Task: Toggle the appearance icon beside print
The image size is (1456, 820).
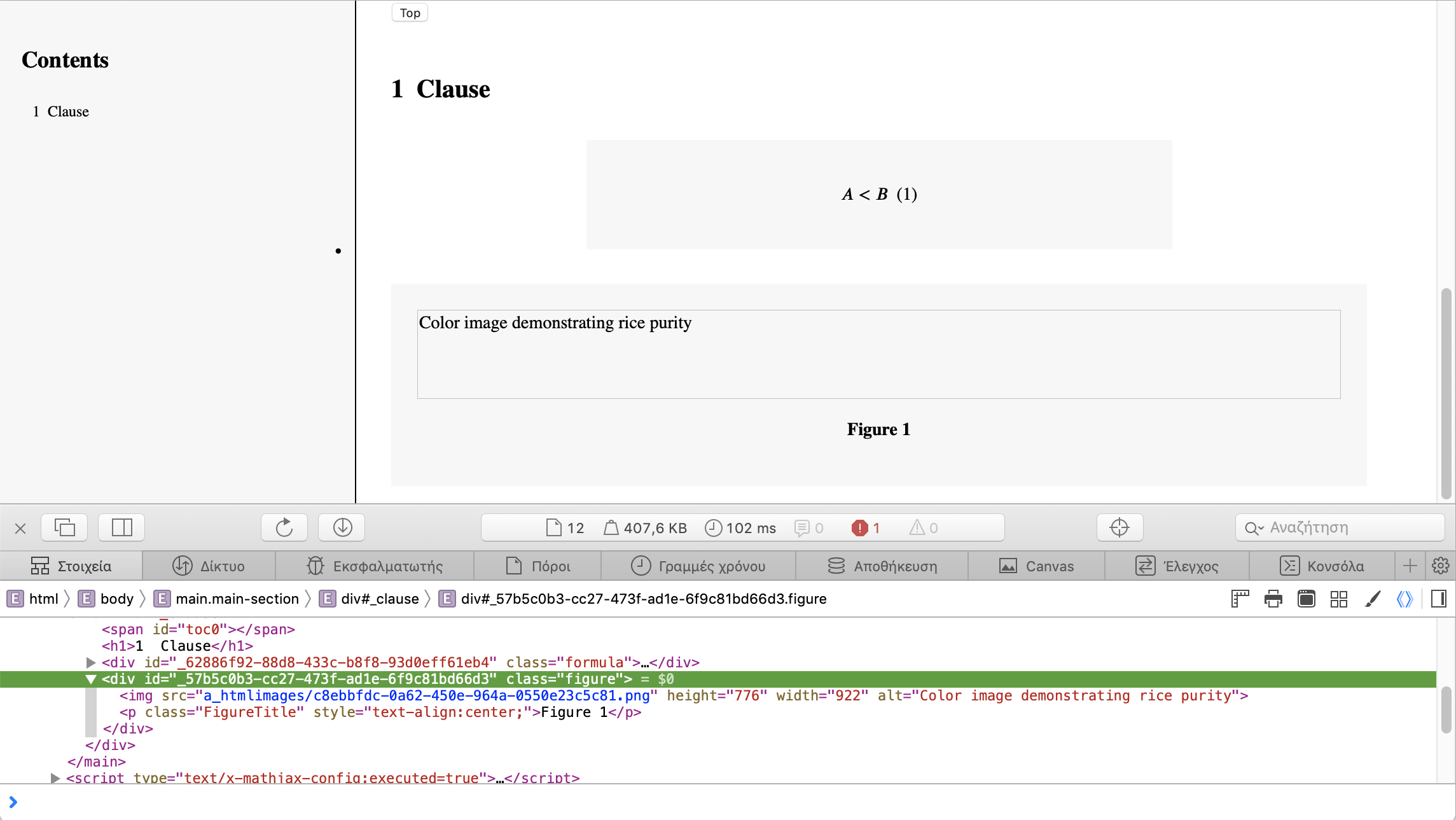Action: click(x=1307, y=599)
